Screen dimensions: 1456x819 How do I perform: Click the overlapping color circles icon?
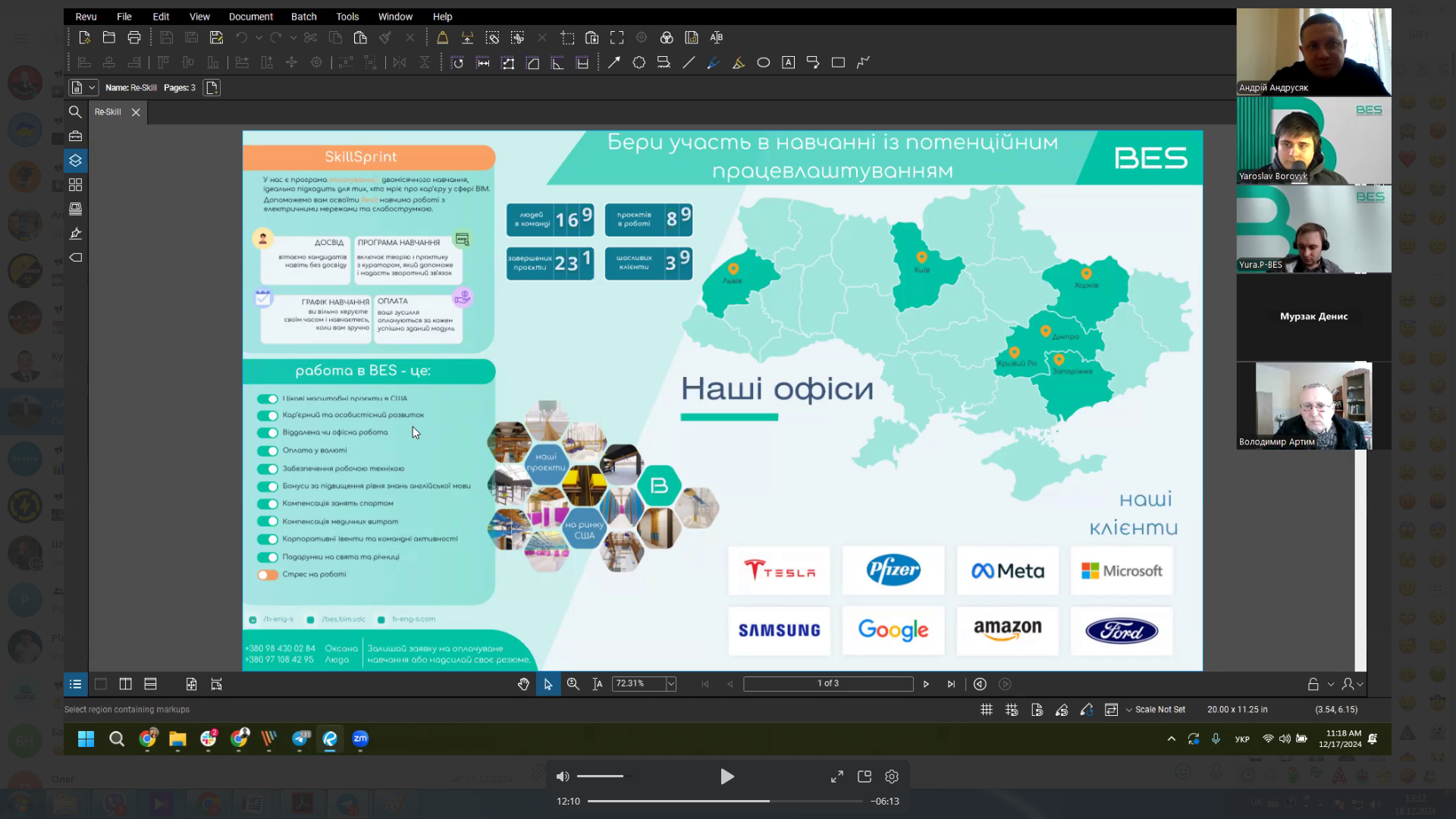tap(667, 37)
